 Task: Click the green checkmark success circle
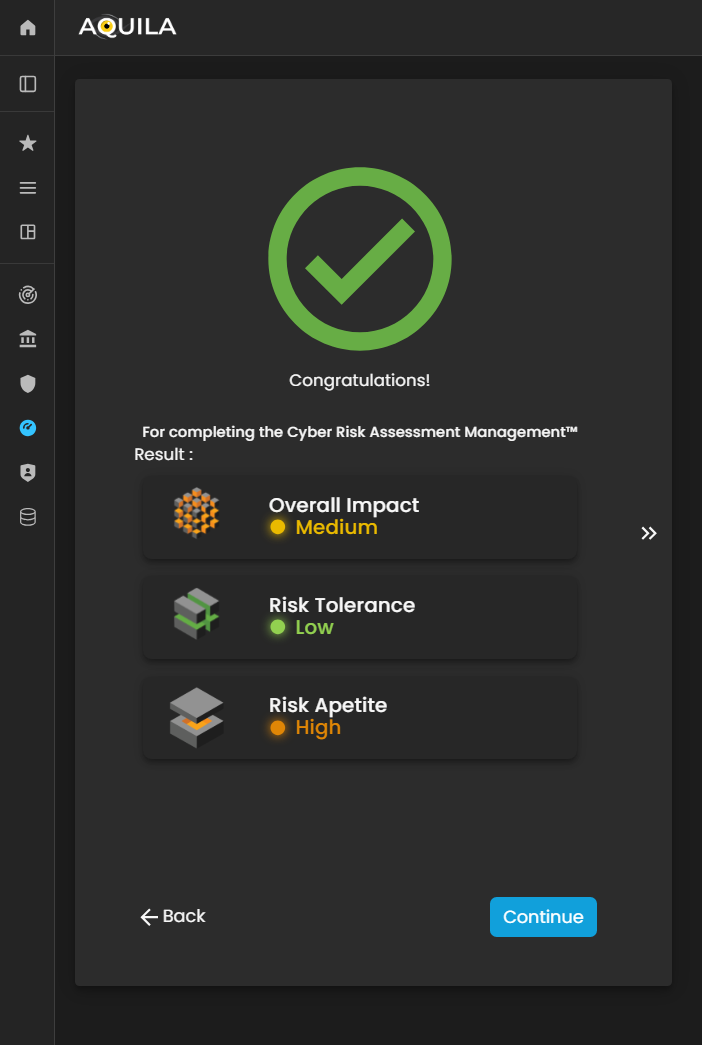[360, 259]
